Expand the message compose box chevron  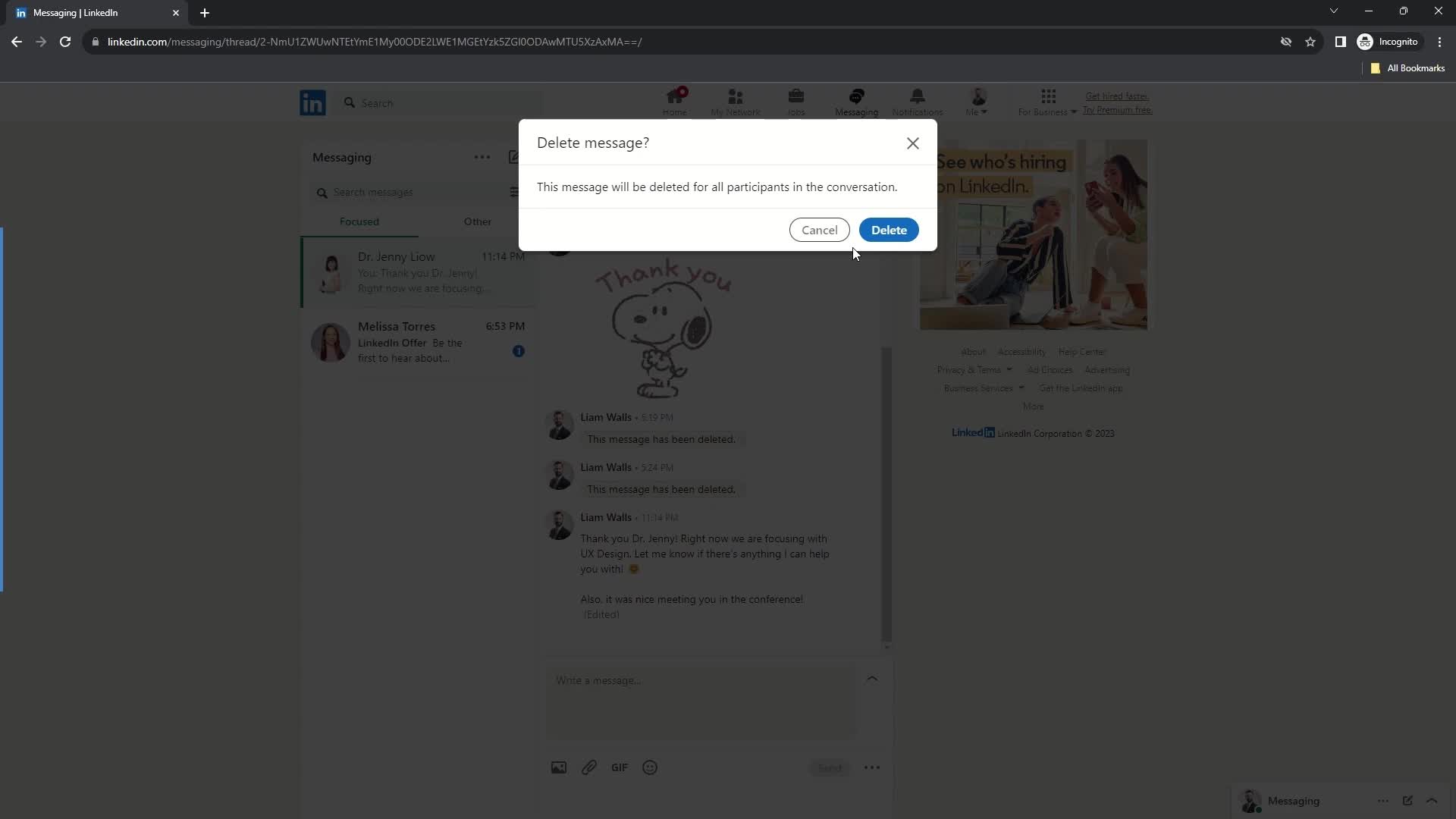coord(872,679)
